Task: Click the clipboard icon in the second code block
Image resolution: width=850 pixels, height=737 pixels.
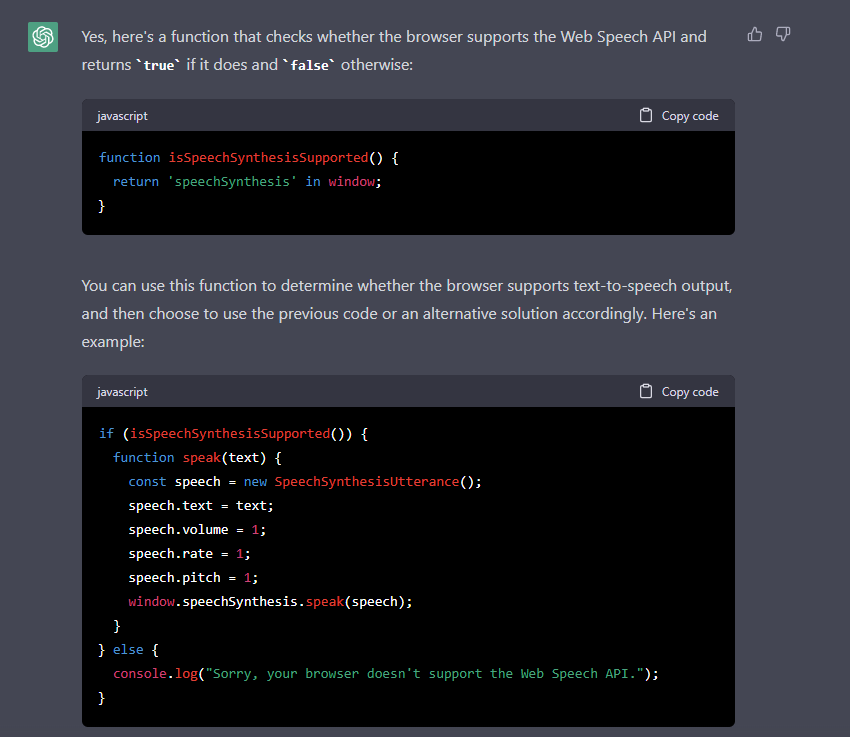Action: coord(646,391)
